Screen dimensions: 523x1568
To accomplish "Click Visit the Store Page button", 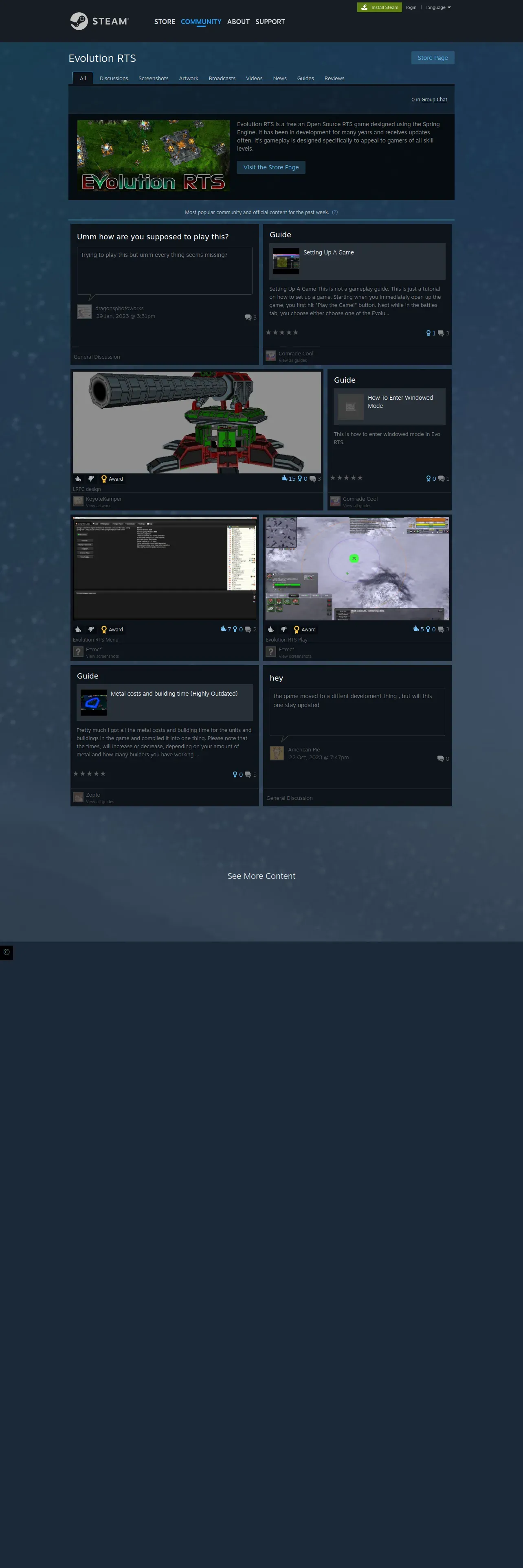I will pyautogui.click(x=271, y=167).
